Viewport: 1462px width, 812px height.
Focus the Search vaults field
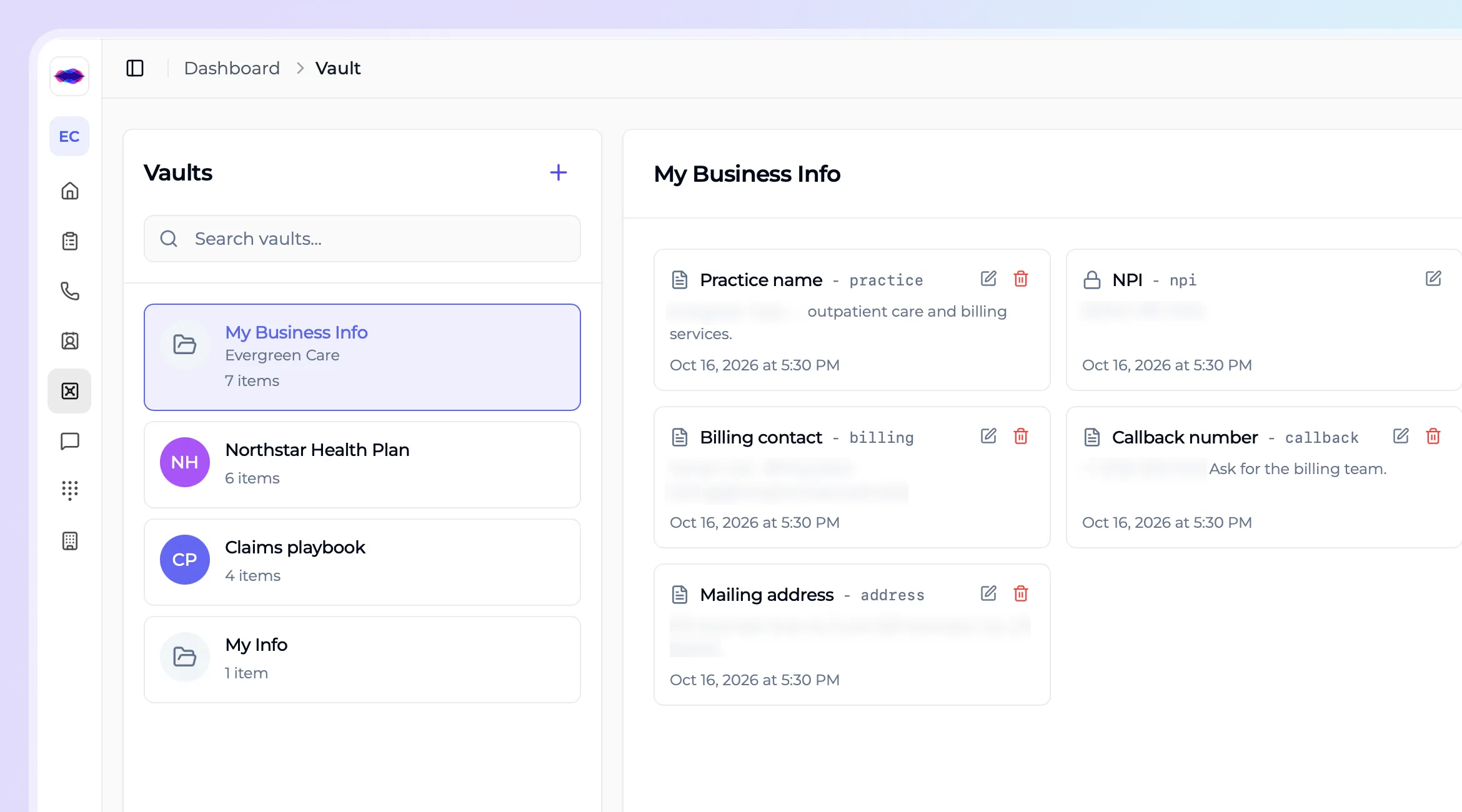[362, 239]
